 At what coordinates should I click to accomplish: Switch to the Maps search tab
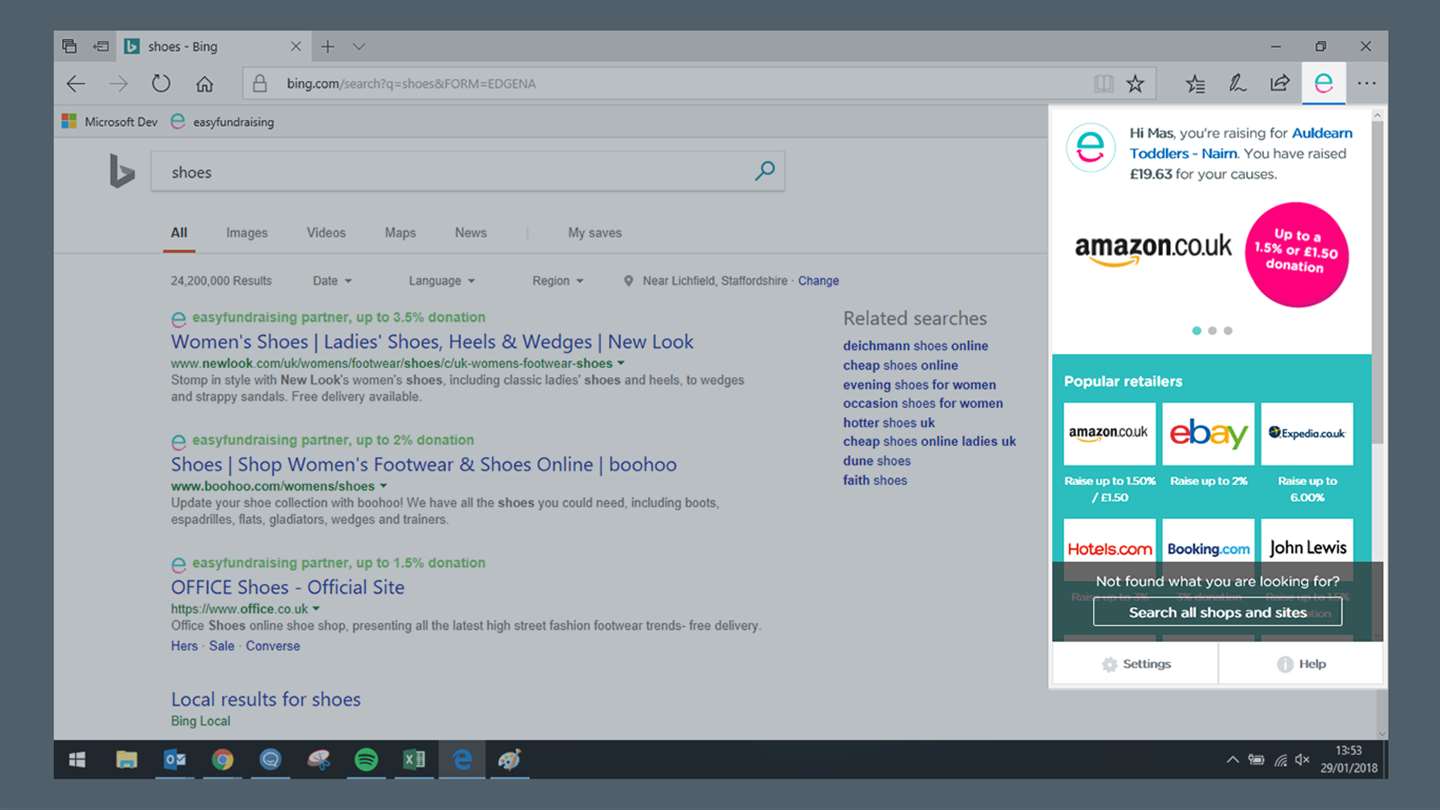(x=400, y=233)
